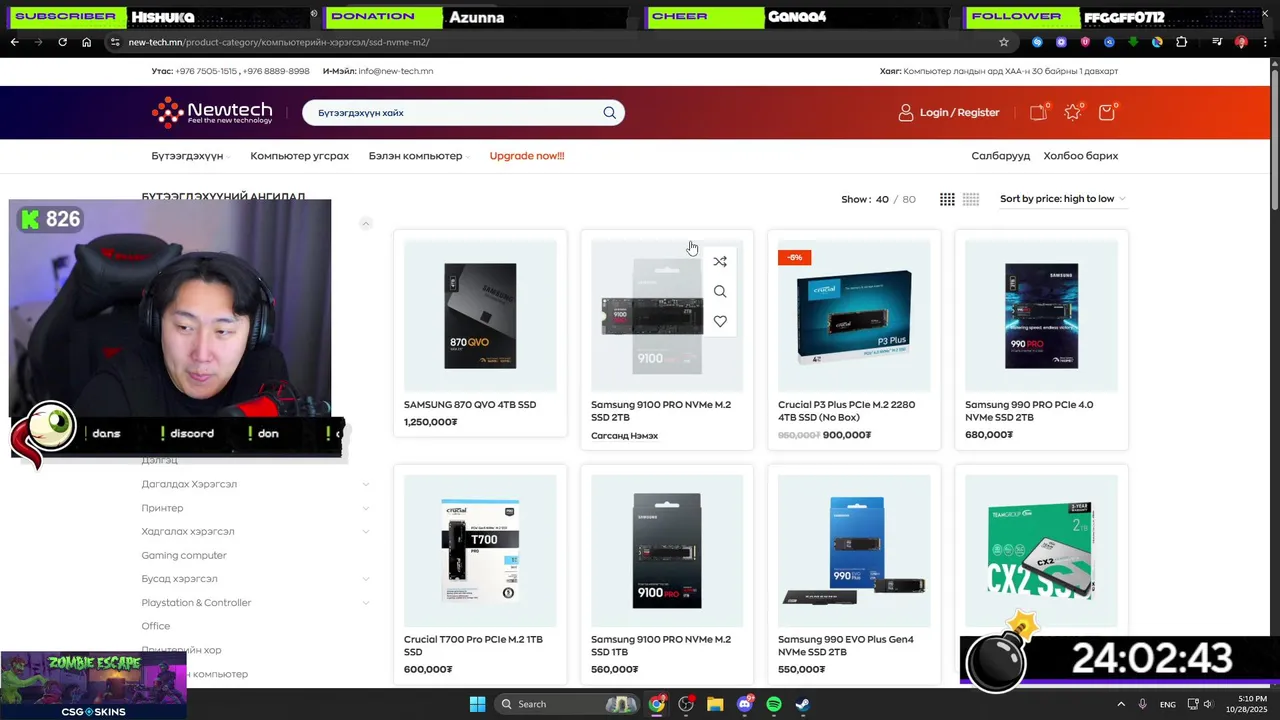Open the browser extensions puzzle icon
1280x720 pixels.
[x=1181, y=42]
